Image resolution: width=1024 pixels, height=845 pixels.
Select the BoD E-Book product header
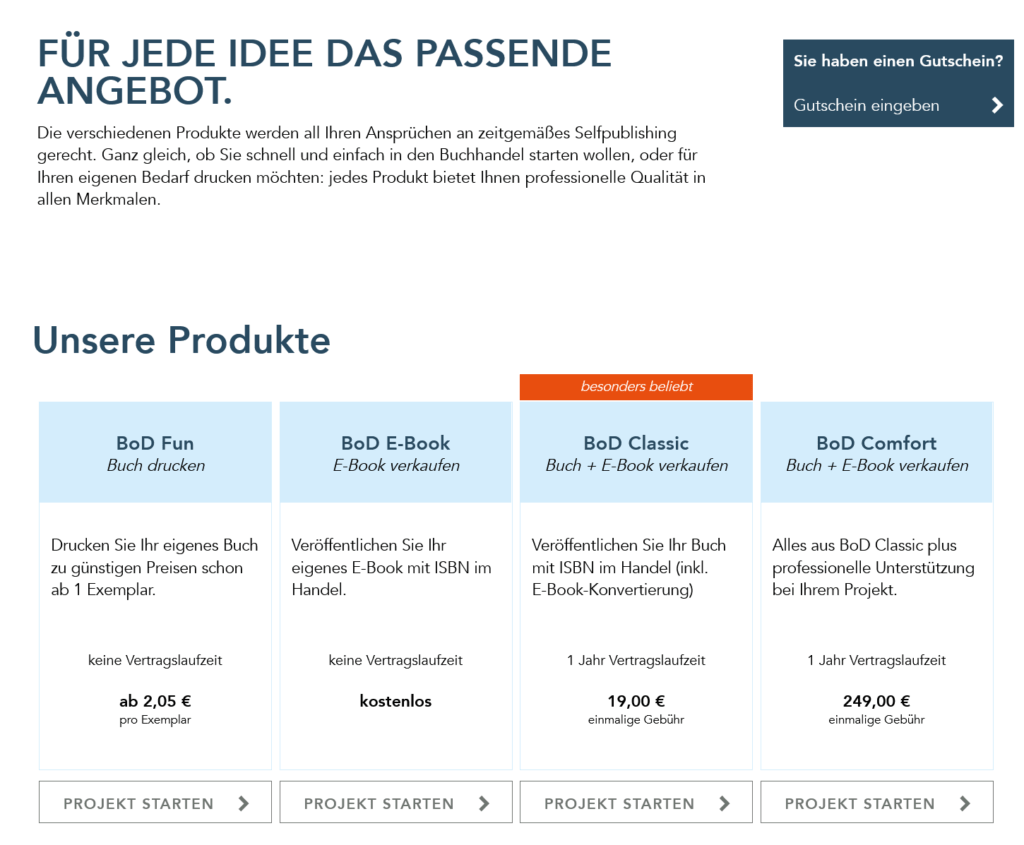click(396, 452)
